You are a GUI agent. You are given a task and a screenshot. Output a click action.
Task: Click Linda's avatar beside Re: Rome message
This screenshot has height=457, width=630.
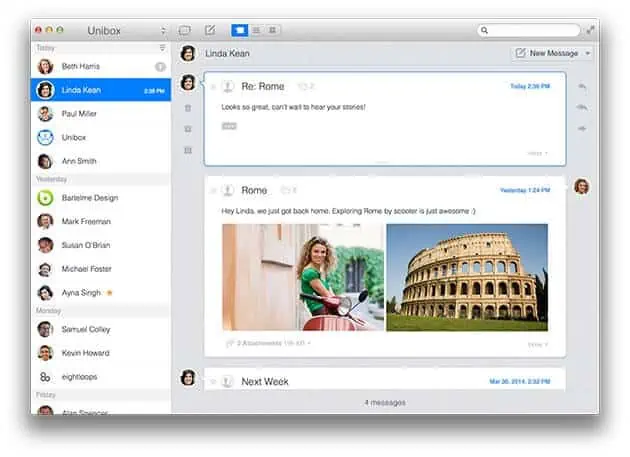pyautogui.click(x=188, y=83)
